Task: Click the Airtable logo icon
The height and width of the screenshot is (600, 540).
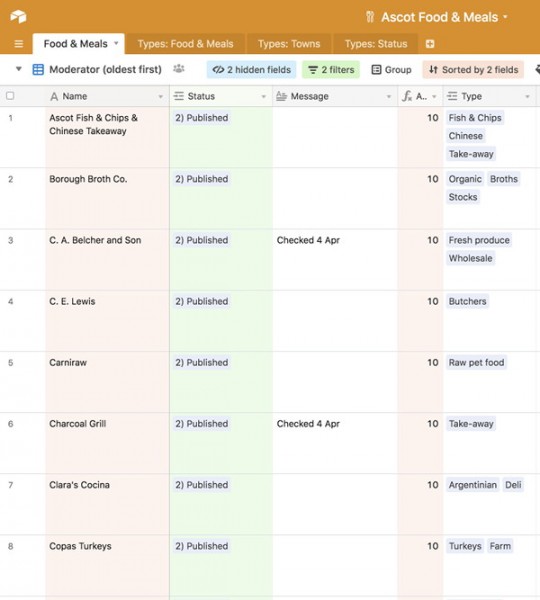Action: pos(18,16)
